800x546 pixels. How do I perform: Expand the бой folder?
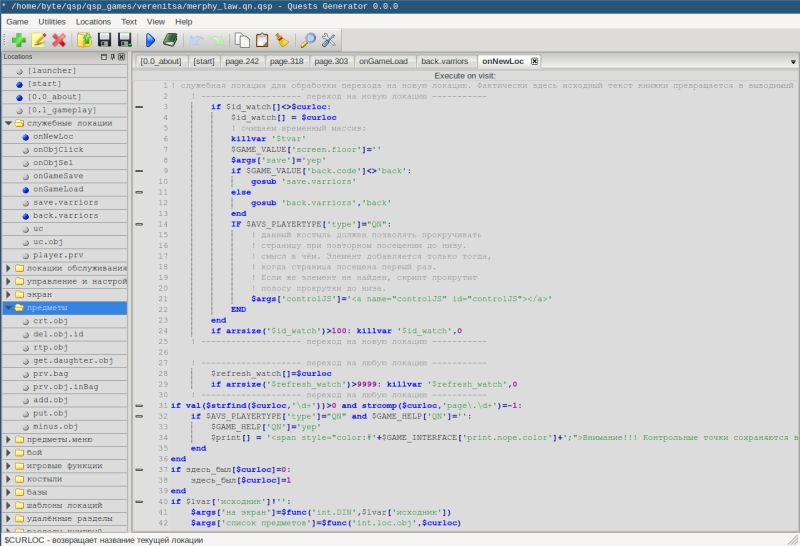tap(8, 453)
